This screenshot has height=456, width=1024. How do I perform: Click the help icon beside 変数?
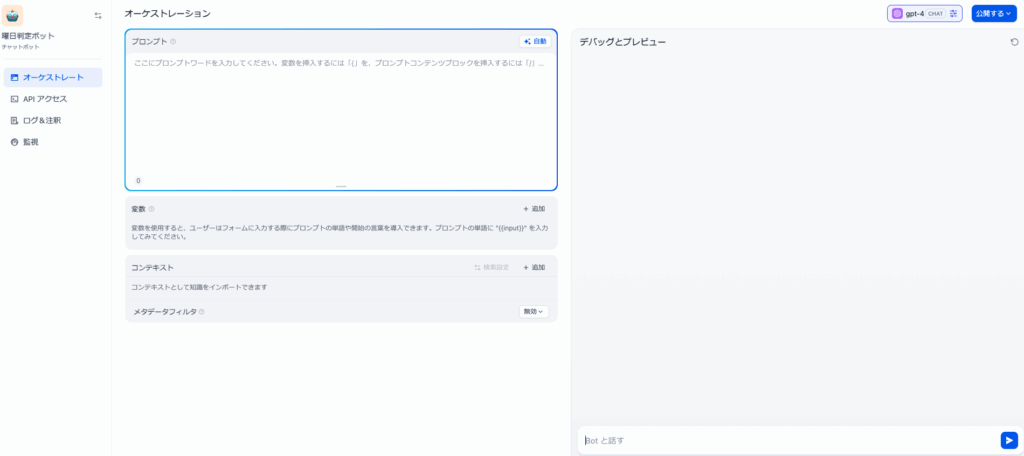[x=152, y=209]
